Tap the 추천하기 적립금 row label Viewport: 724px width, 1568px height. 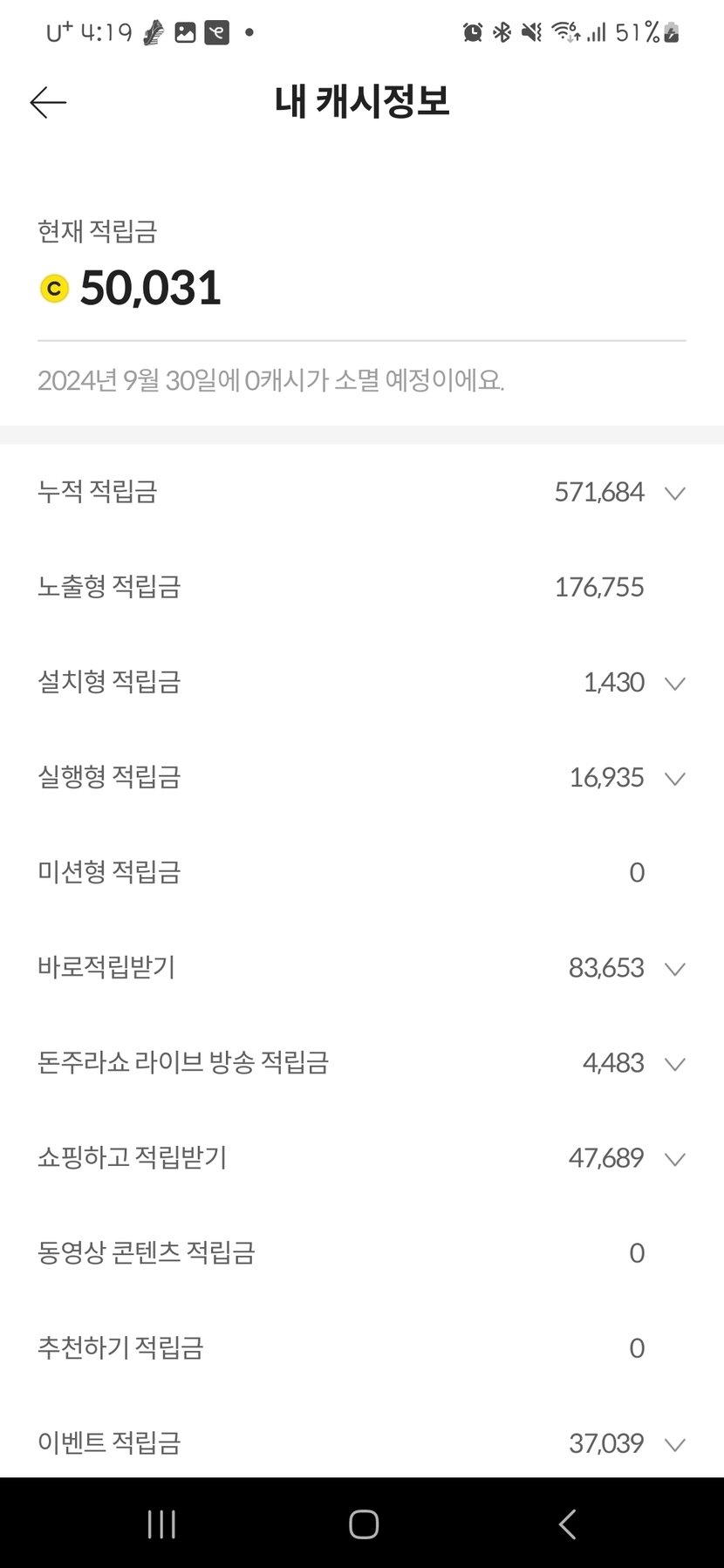pos(120,1348)
